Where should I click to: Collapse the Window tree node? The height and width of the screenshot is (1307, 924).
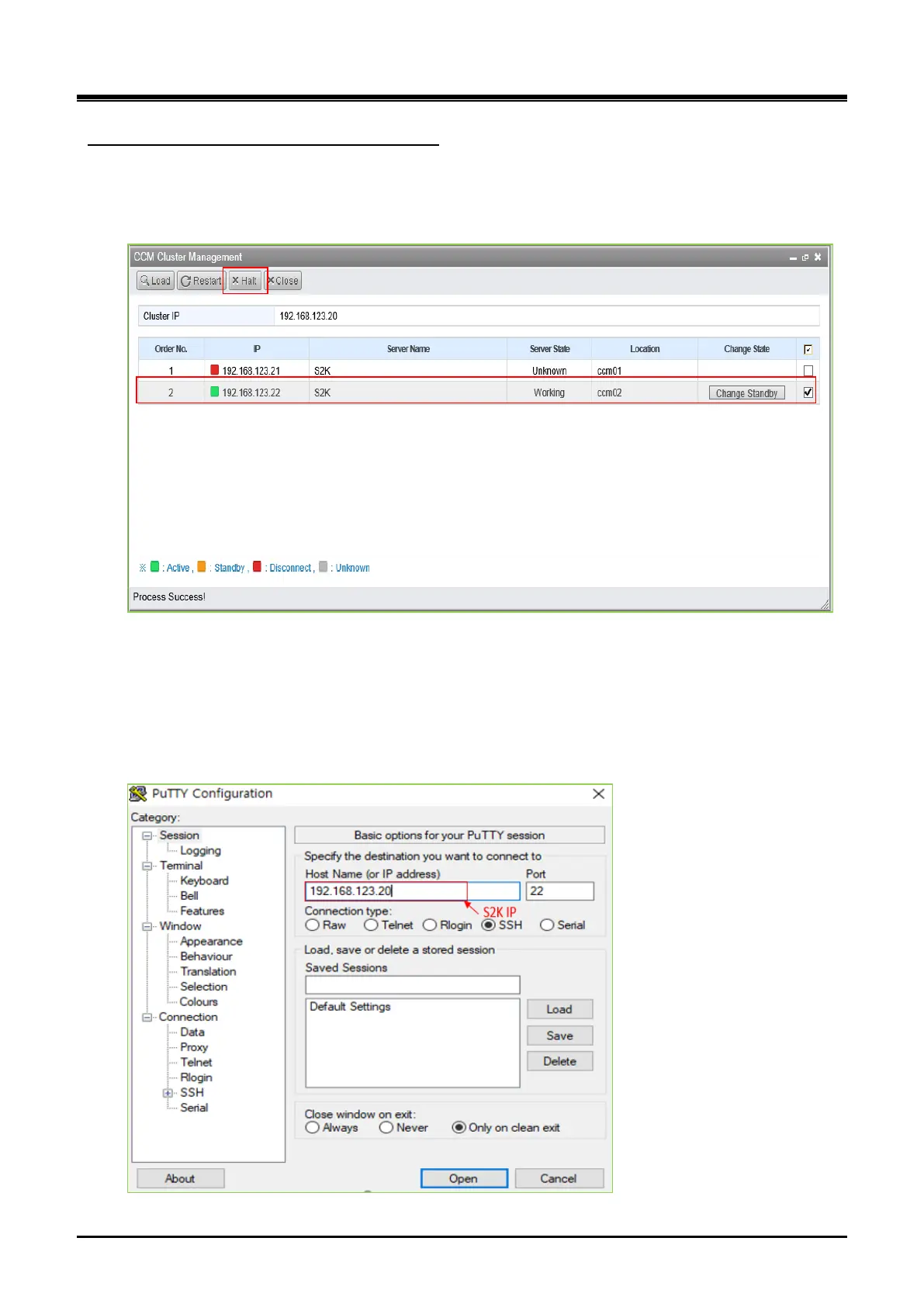tap(147, 926)
